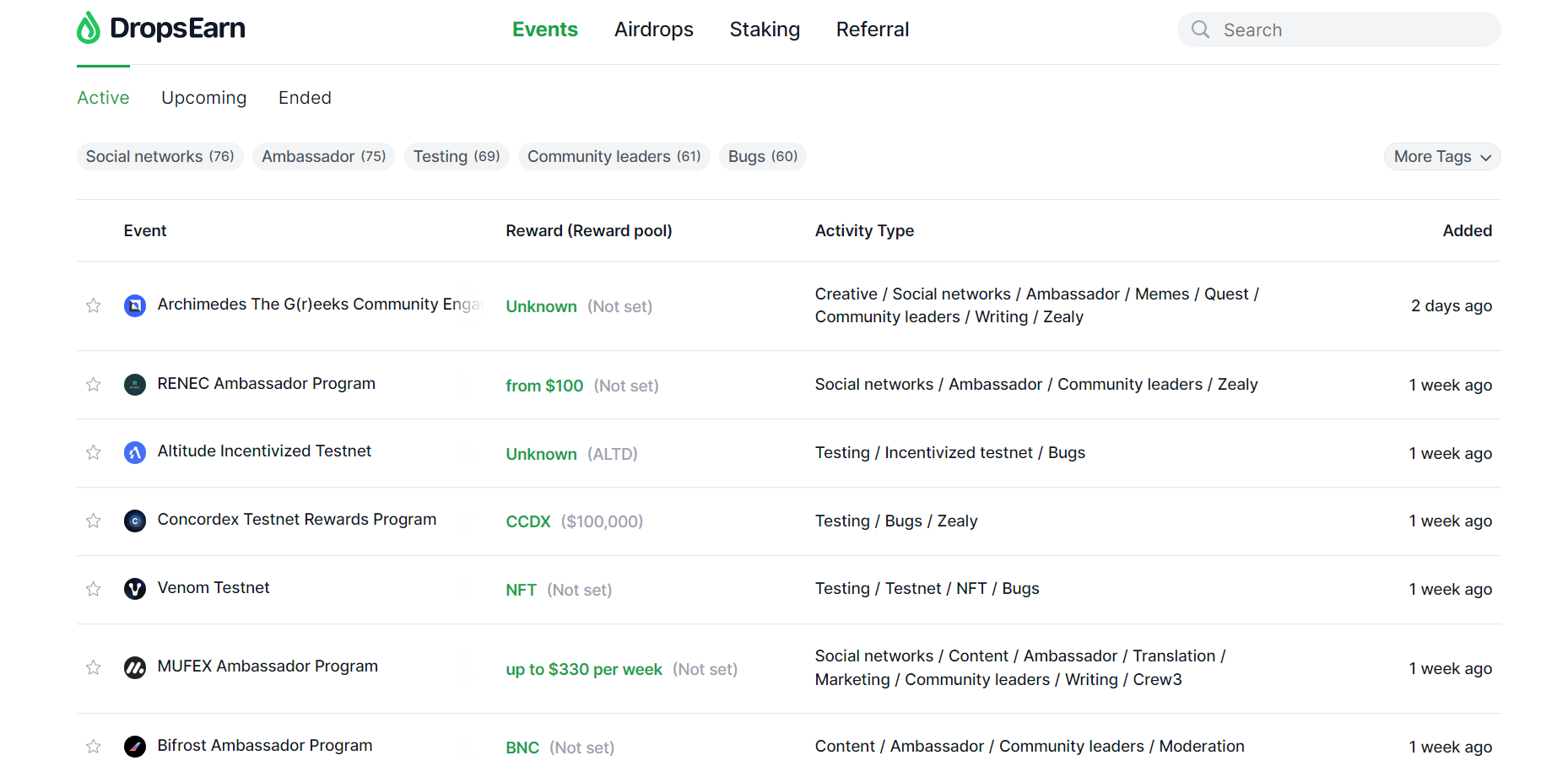Open the Airdrops menu item
Screen dimensions: 1568x777
pos(654,30)
